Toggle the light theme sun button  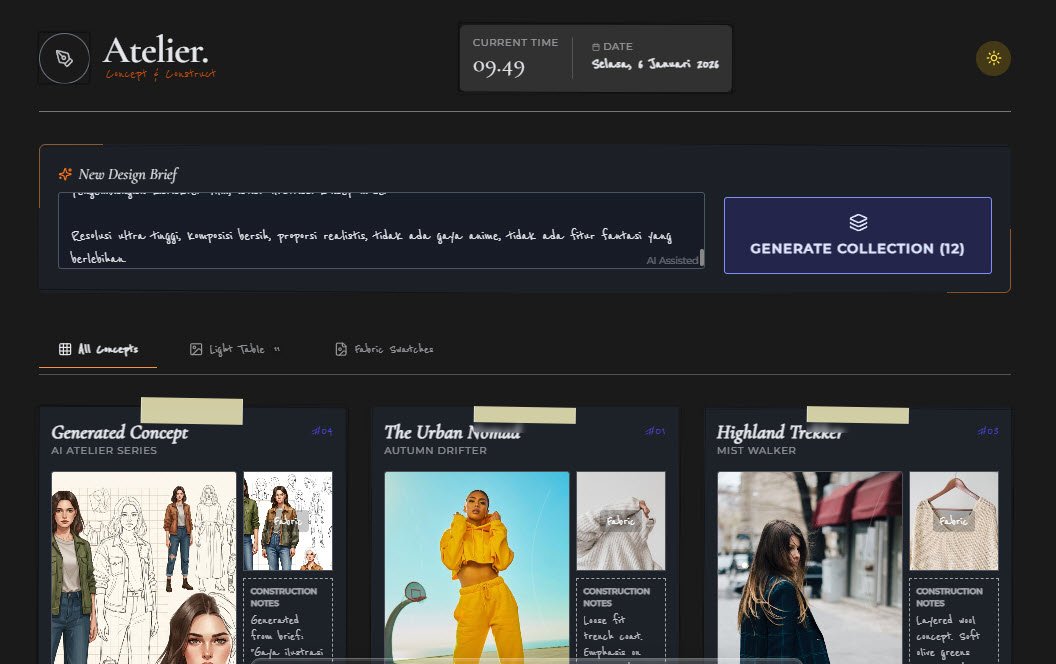[x=993, y=59]
